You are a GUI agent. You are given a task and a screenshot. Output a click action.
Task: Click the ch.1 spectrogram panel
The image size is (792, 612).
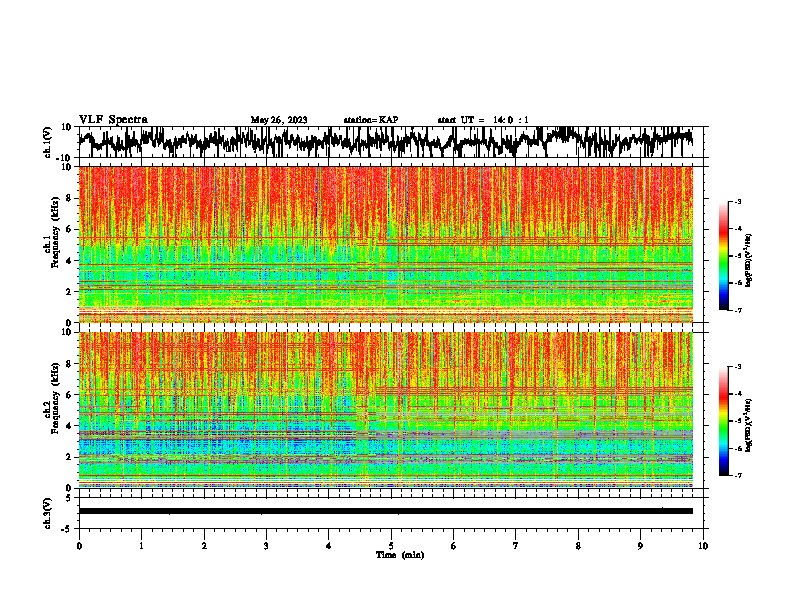[385, 244]
